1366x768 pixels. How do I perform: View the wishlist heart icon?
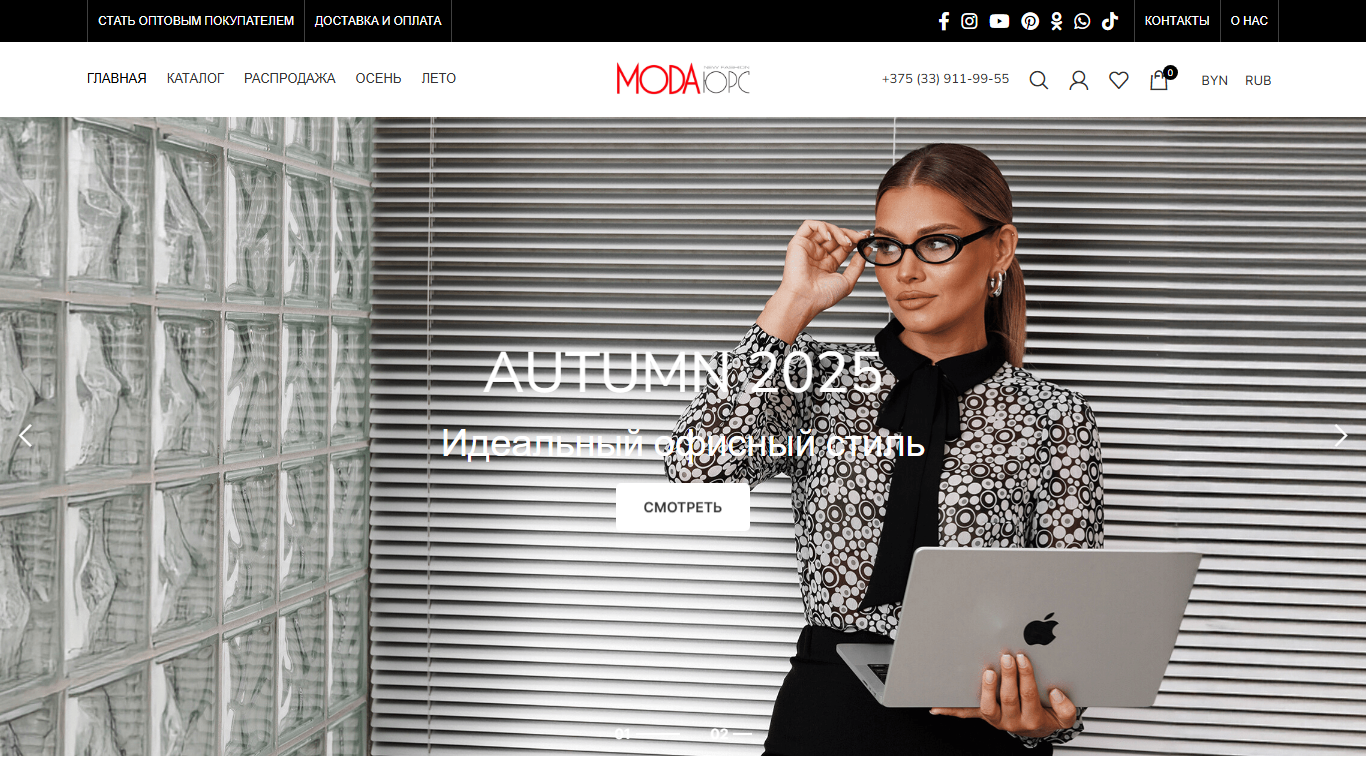point(1119,80)
